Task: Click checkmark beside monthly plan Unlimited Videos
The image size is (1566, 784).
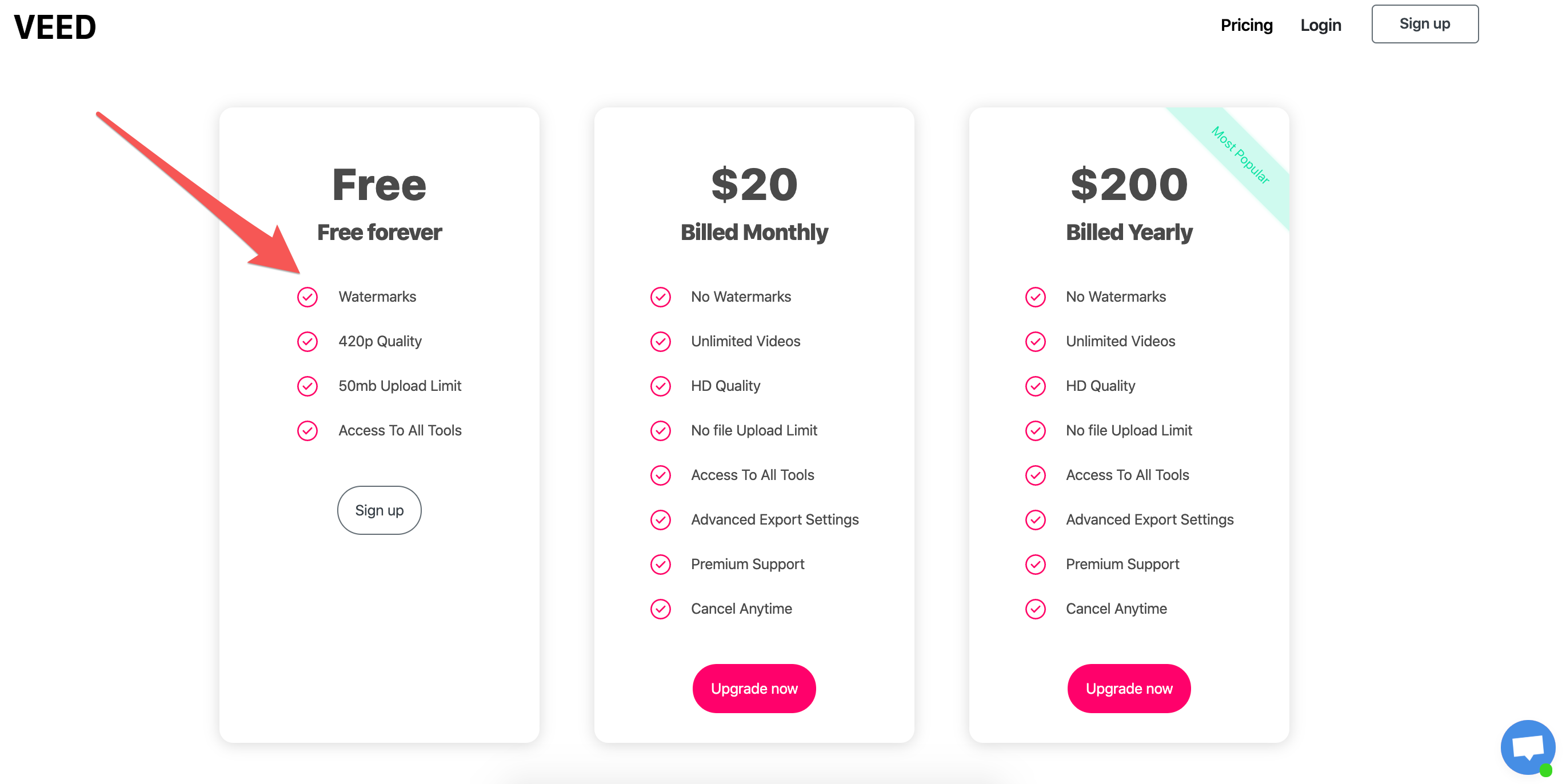Action: (660, 342)
